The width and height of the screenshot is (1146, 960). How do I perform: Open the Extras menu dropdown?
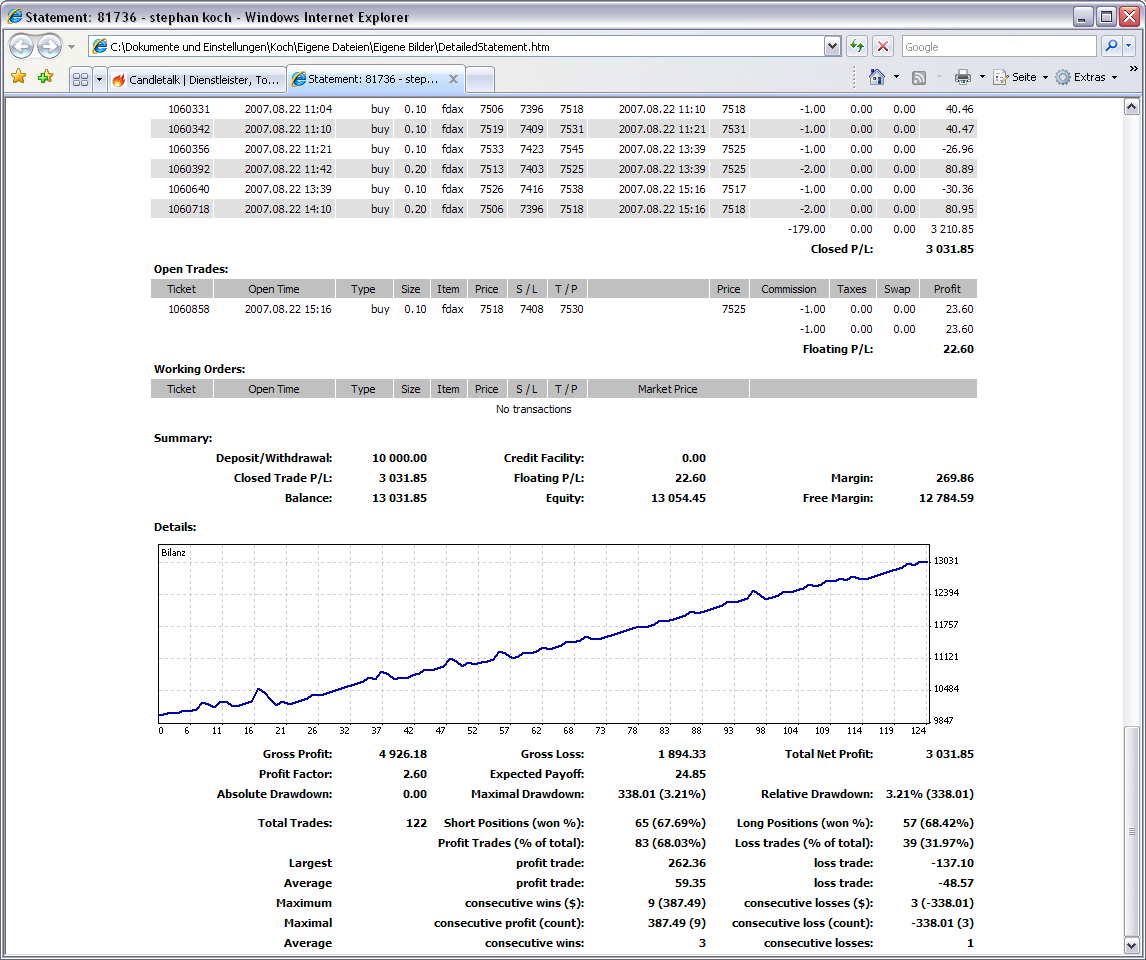[x=1086, y=77]
